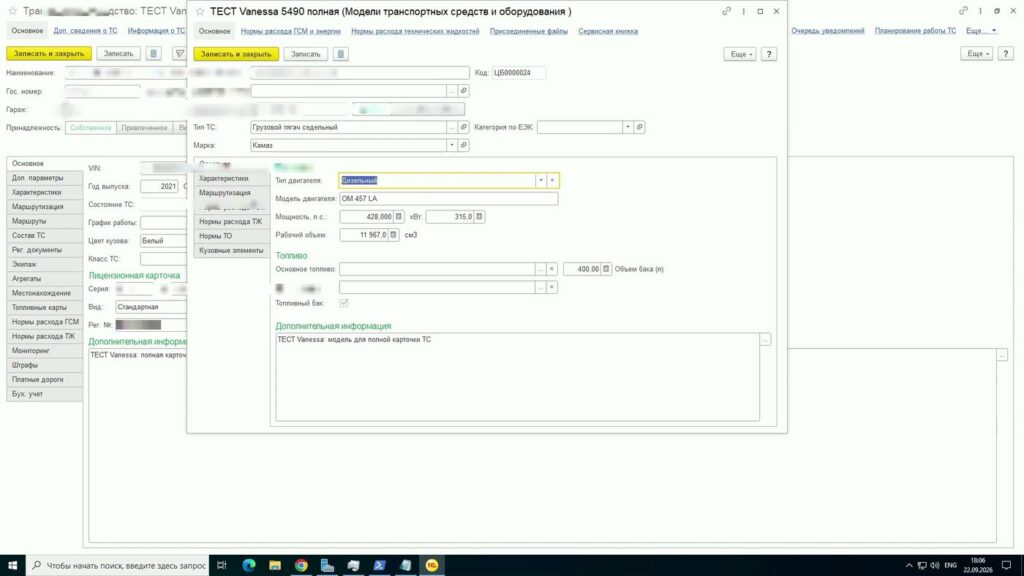
Task: Add the model dialog to favorites with the star
Action: click(200, 12)
